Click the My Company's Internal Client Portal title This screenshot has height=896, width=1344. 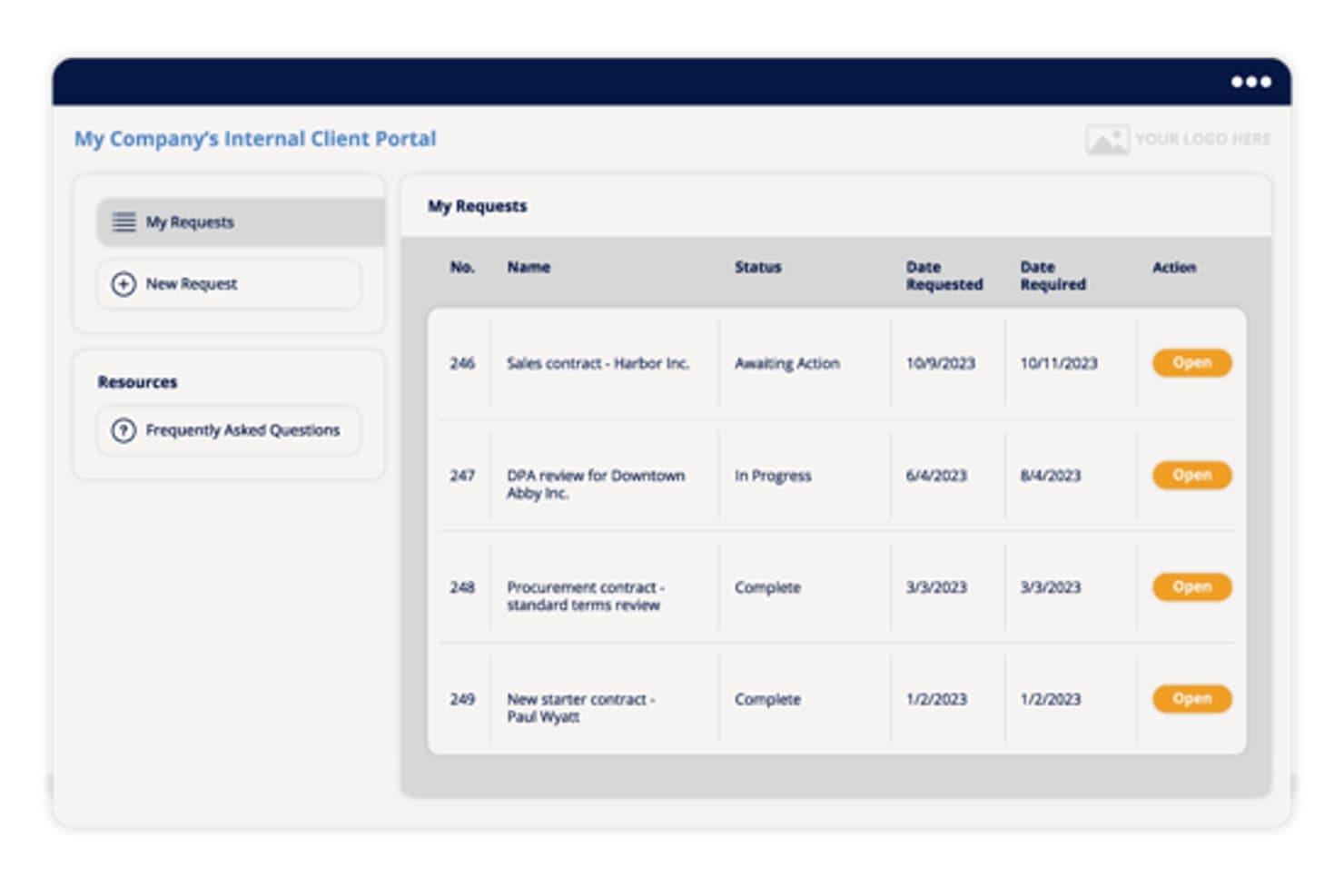point(255,139)
